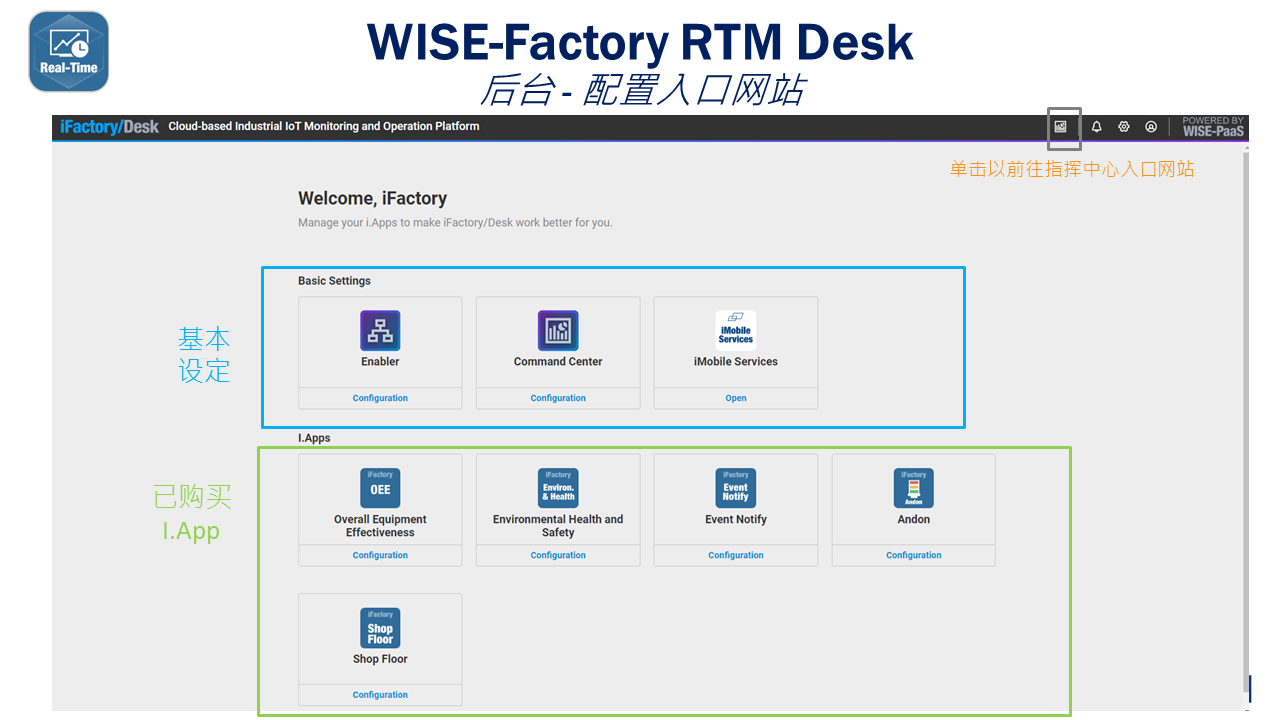Click the Enabler card title

pos(380,362)
